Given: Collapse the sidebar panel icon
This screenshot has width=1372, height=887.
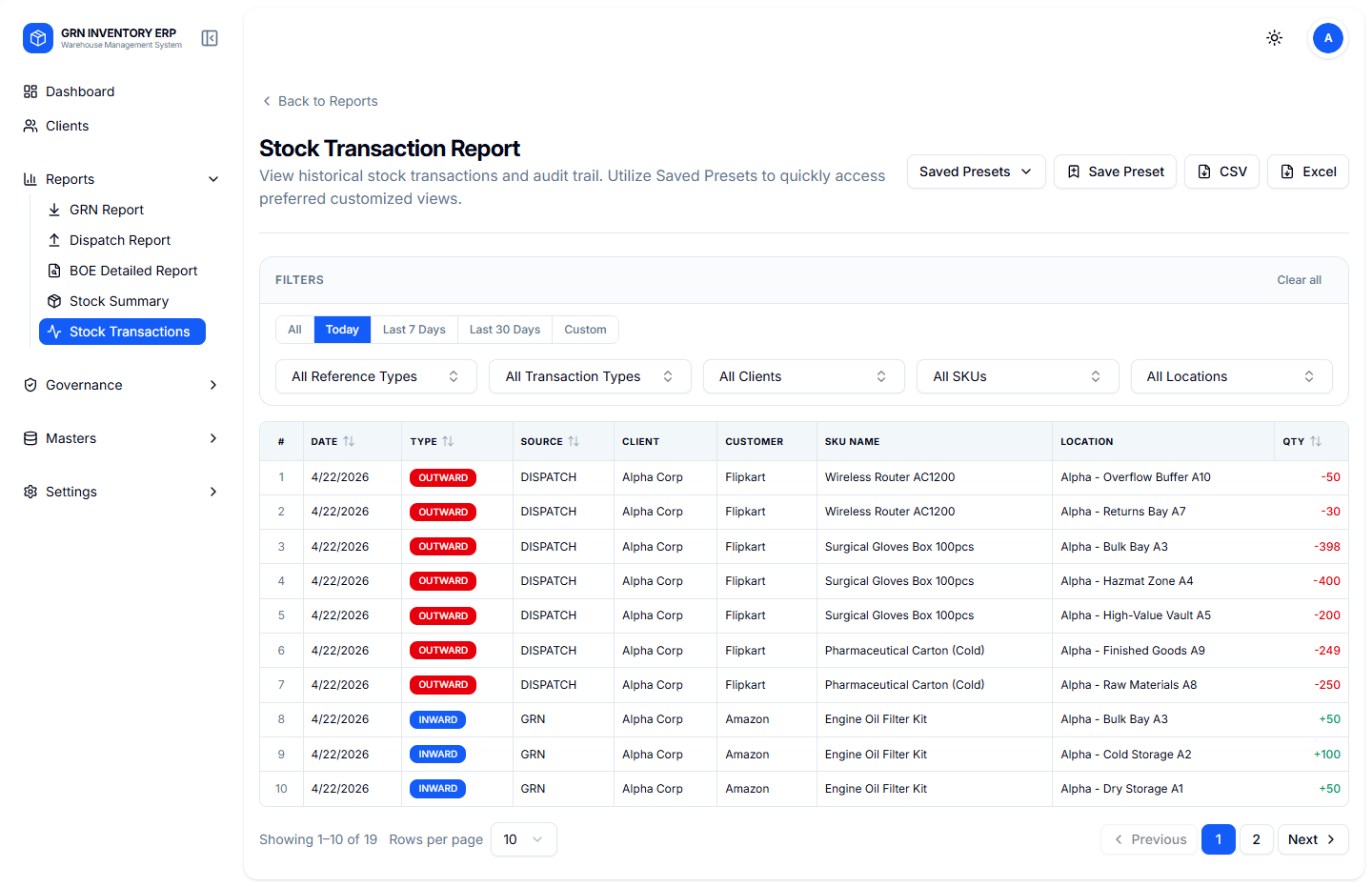Looking at the screenshot, I should (x=210, y=38).
